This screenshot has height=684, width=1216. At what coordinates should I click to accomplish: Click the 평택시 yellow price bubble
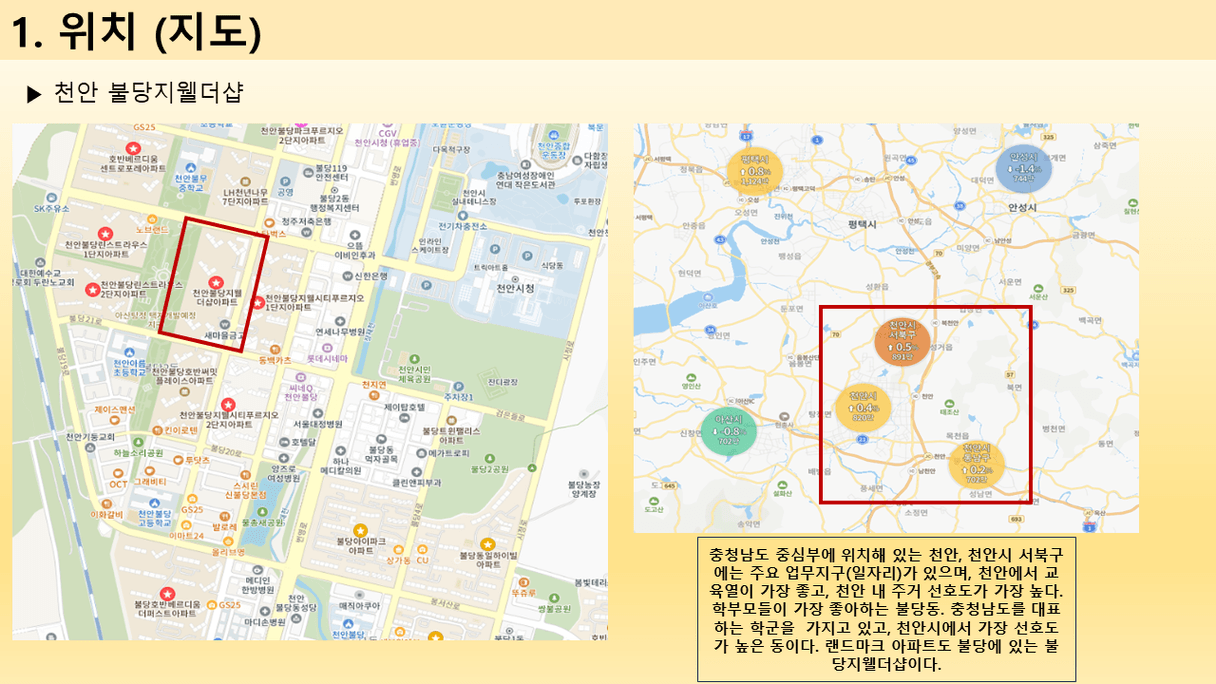(755, 171)
